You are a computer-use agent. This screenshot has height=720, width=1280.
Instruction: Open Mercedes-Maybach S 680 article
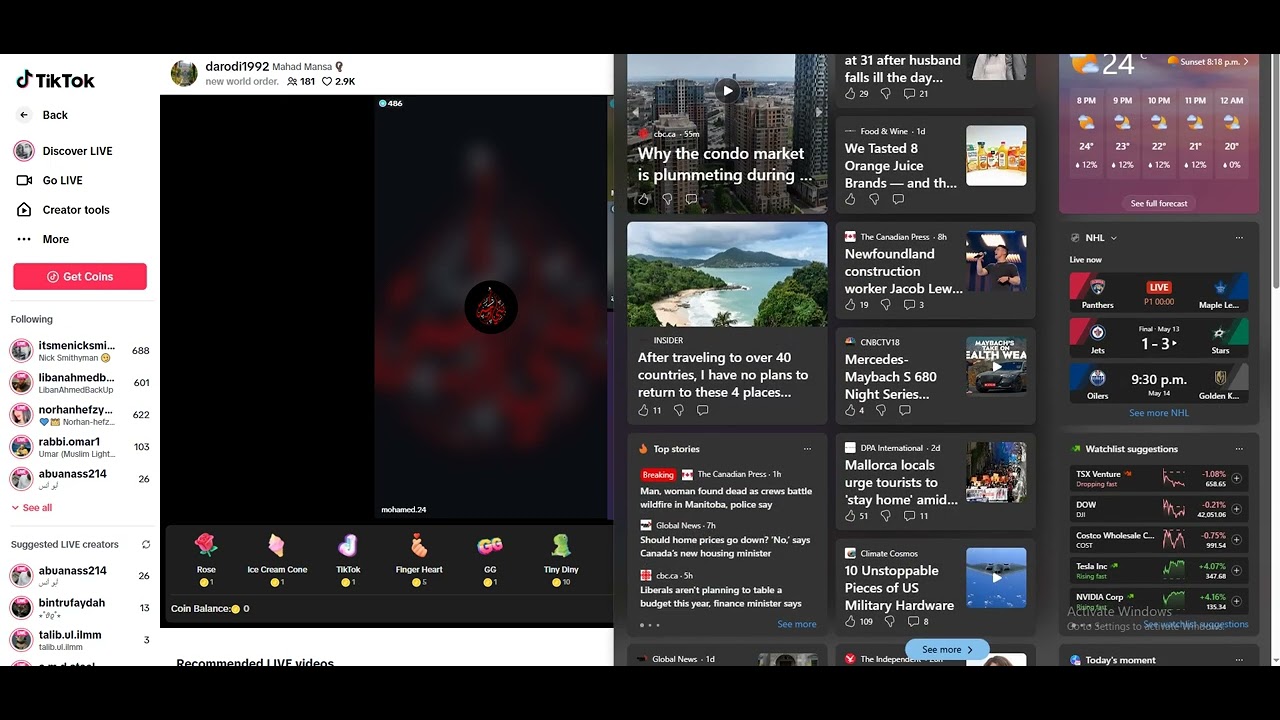coord(891,376)
